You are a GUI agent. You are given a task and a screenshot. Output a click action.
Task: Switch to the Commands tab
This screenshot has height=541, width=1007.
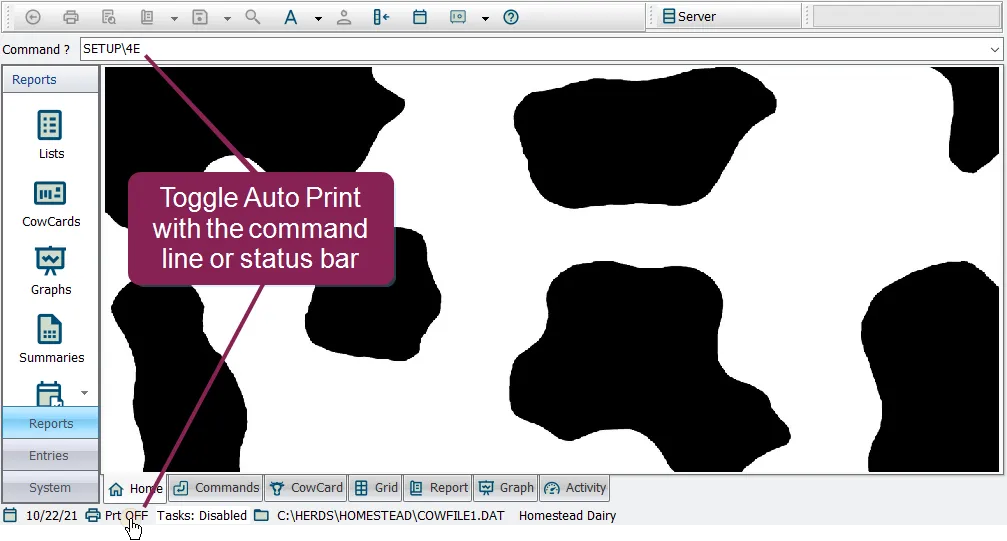click(x=216, y=488)
